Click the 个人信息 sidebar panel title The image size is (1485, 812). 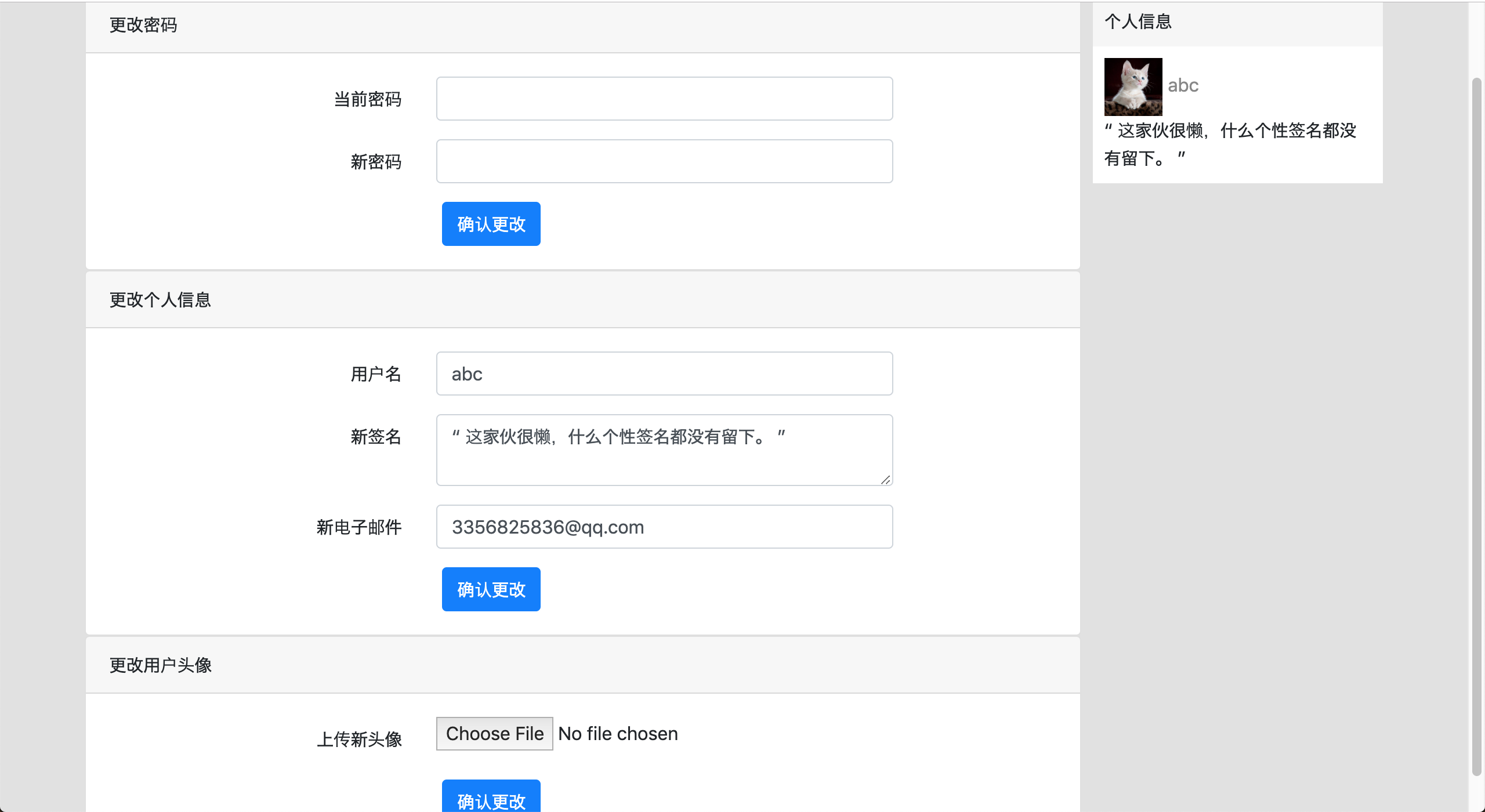coord(1138,21)
